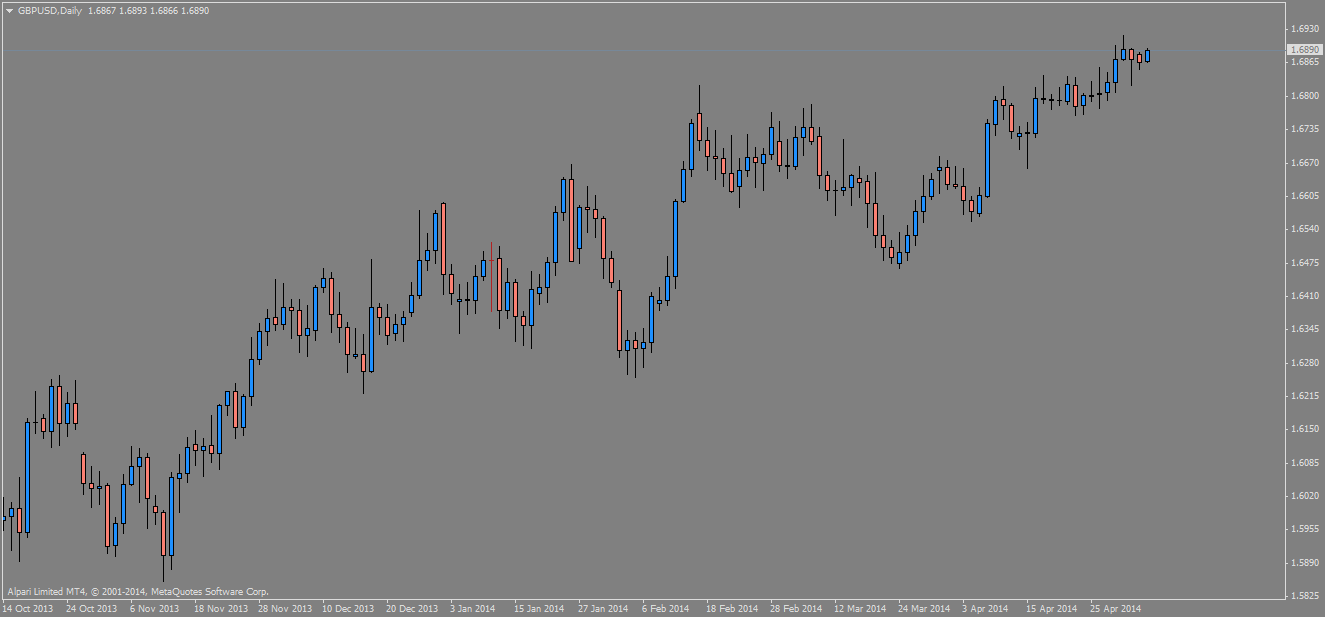Image resolution: width=1325 pixels, height=617 pixels.
Task: Click the 1.6215 price axis label
Action: (1303, 396)
